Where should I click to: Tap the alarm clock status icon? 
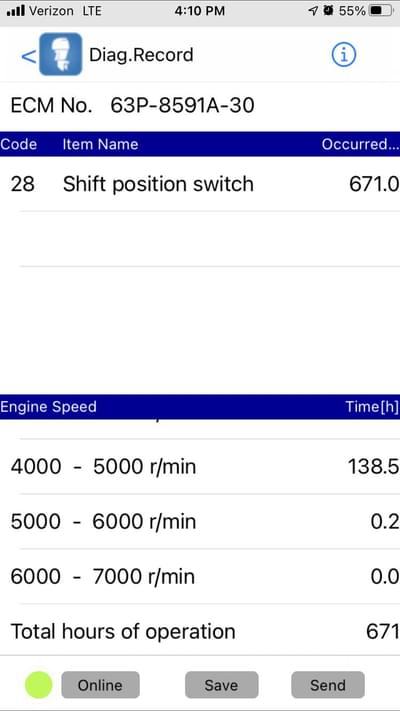pyautogui.click(x=328, y=11)
